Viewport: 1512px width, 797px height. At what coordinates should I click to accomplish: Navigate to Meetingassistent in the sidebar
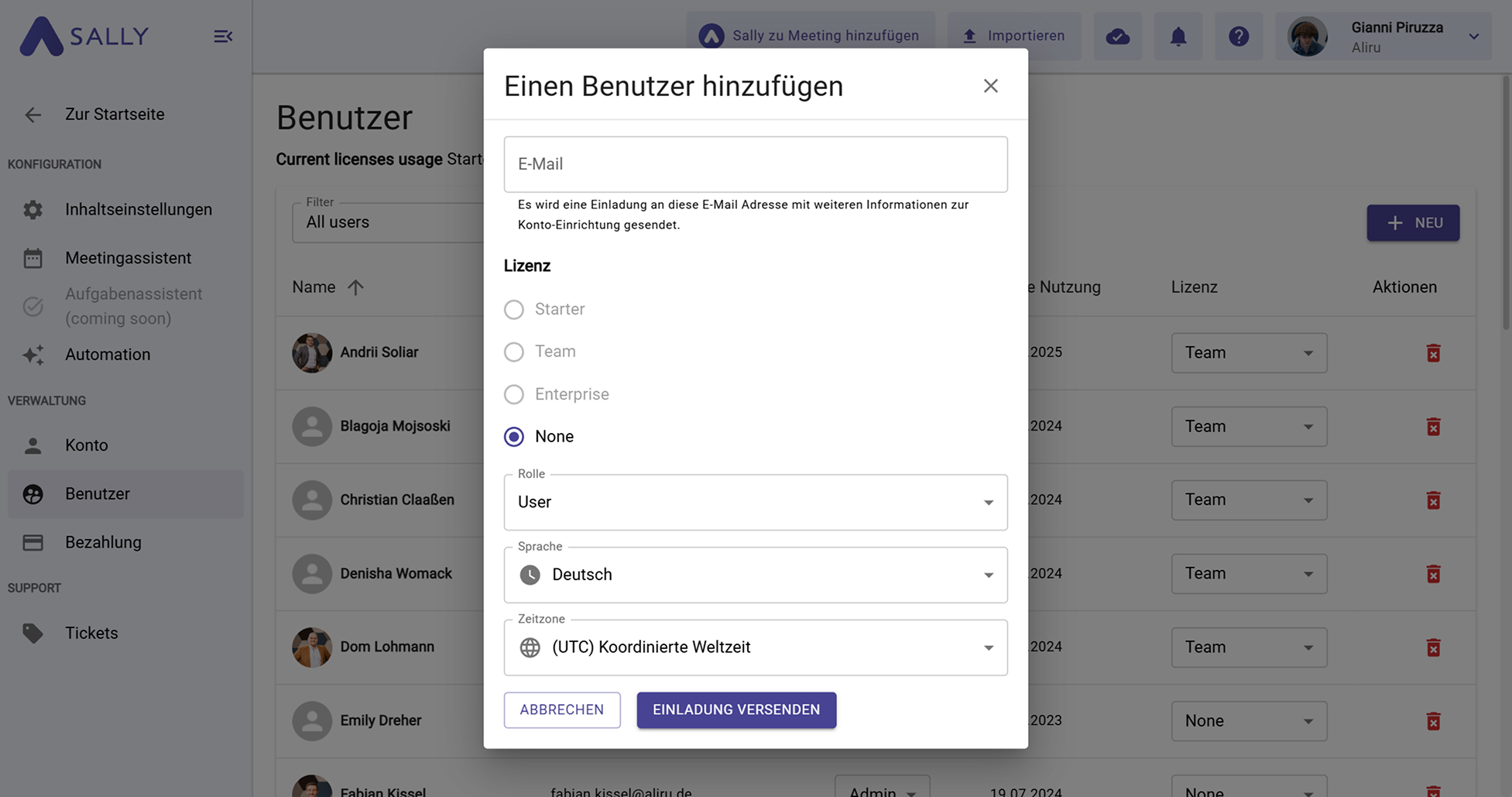point(125,258)
